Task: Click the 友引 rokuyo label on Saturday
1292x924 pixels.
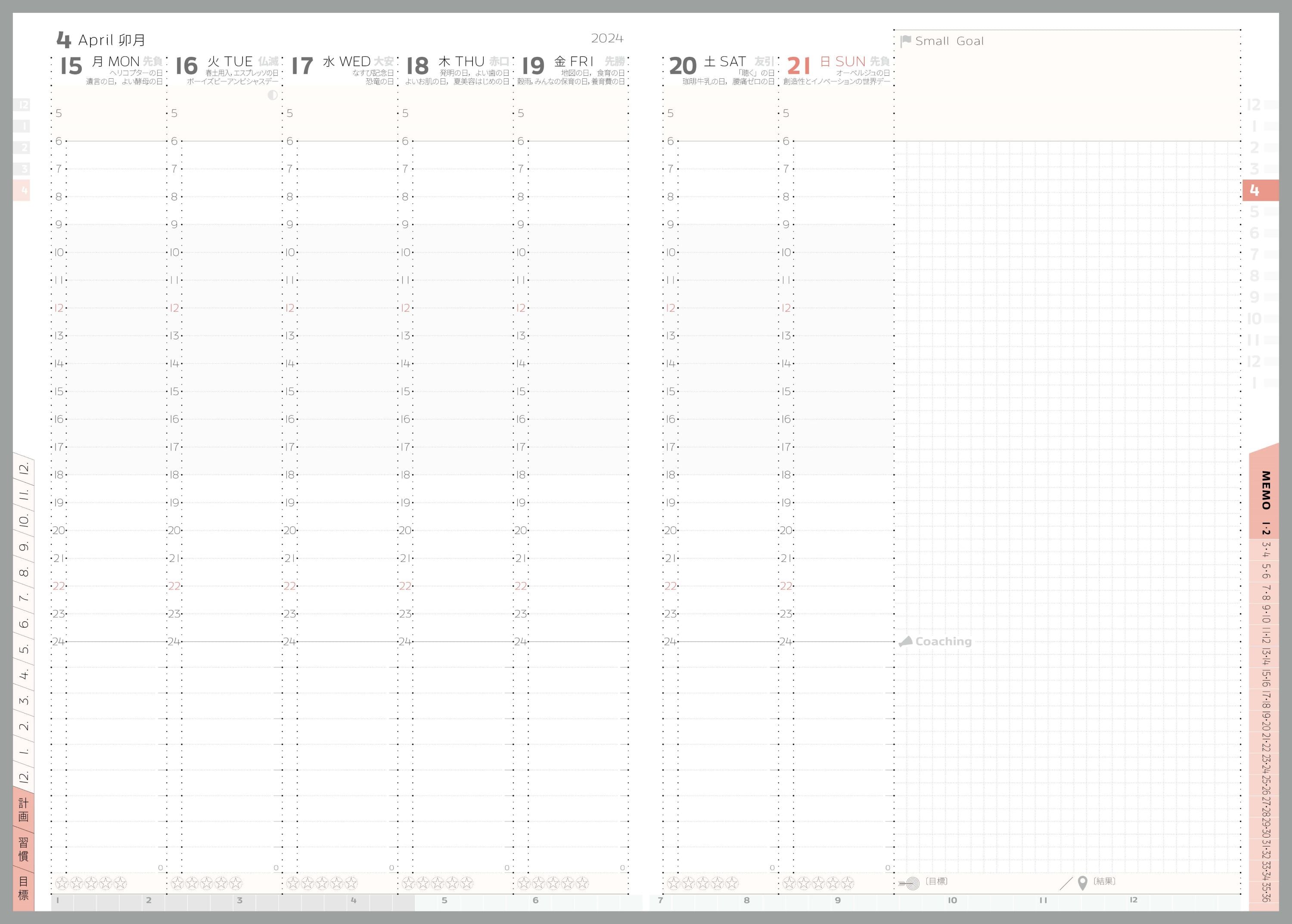Action: coord(764,62)
